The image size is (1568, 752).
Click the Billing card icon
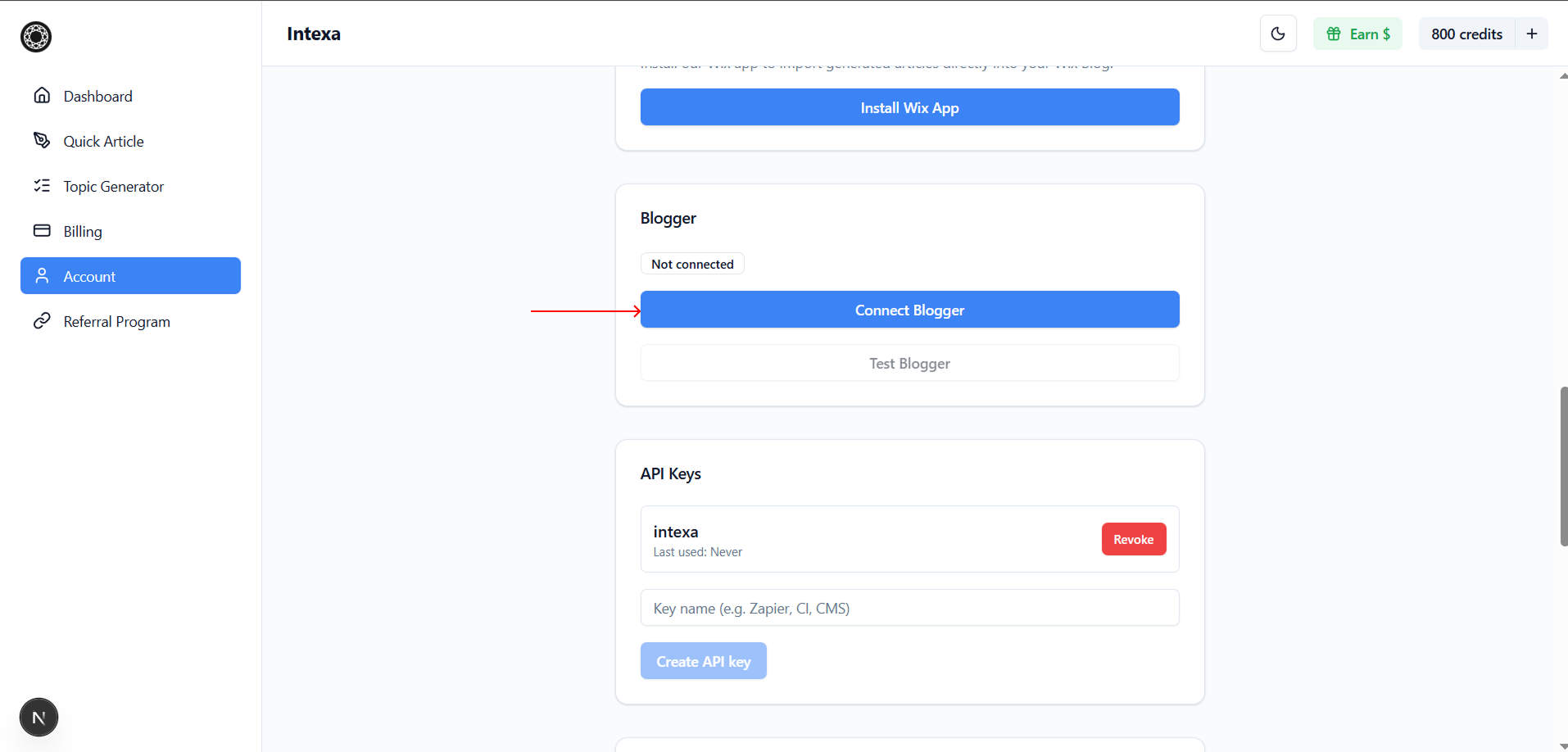pos(42,230)
